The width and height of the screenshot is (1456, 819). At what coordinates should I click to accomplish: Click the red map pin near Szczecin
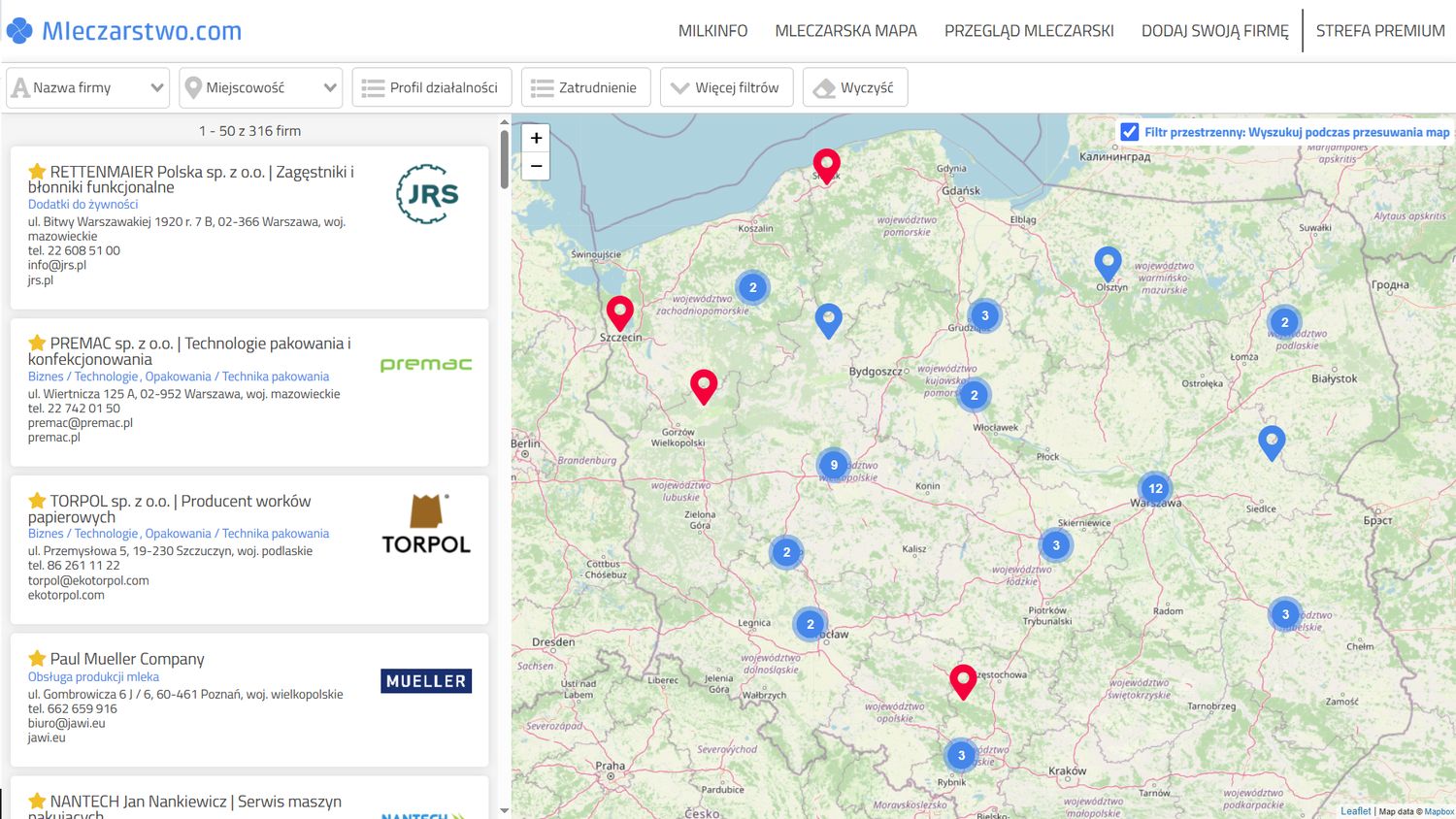[619, 312]
